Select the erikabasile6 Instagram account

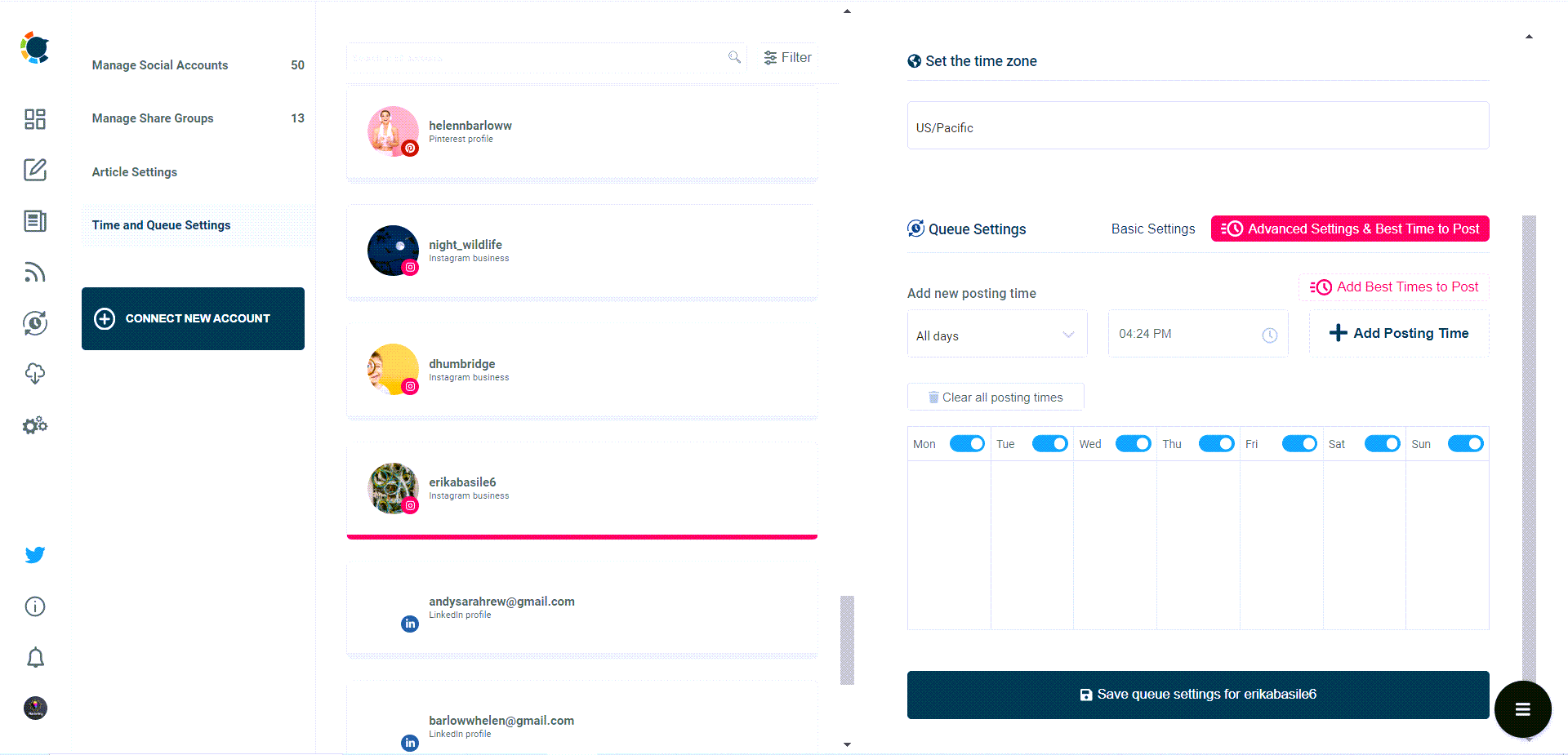coord(582,490)
